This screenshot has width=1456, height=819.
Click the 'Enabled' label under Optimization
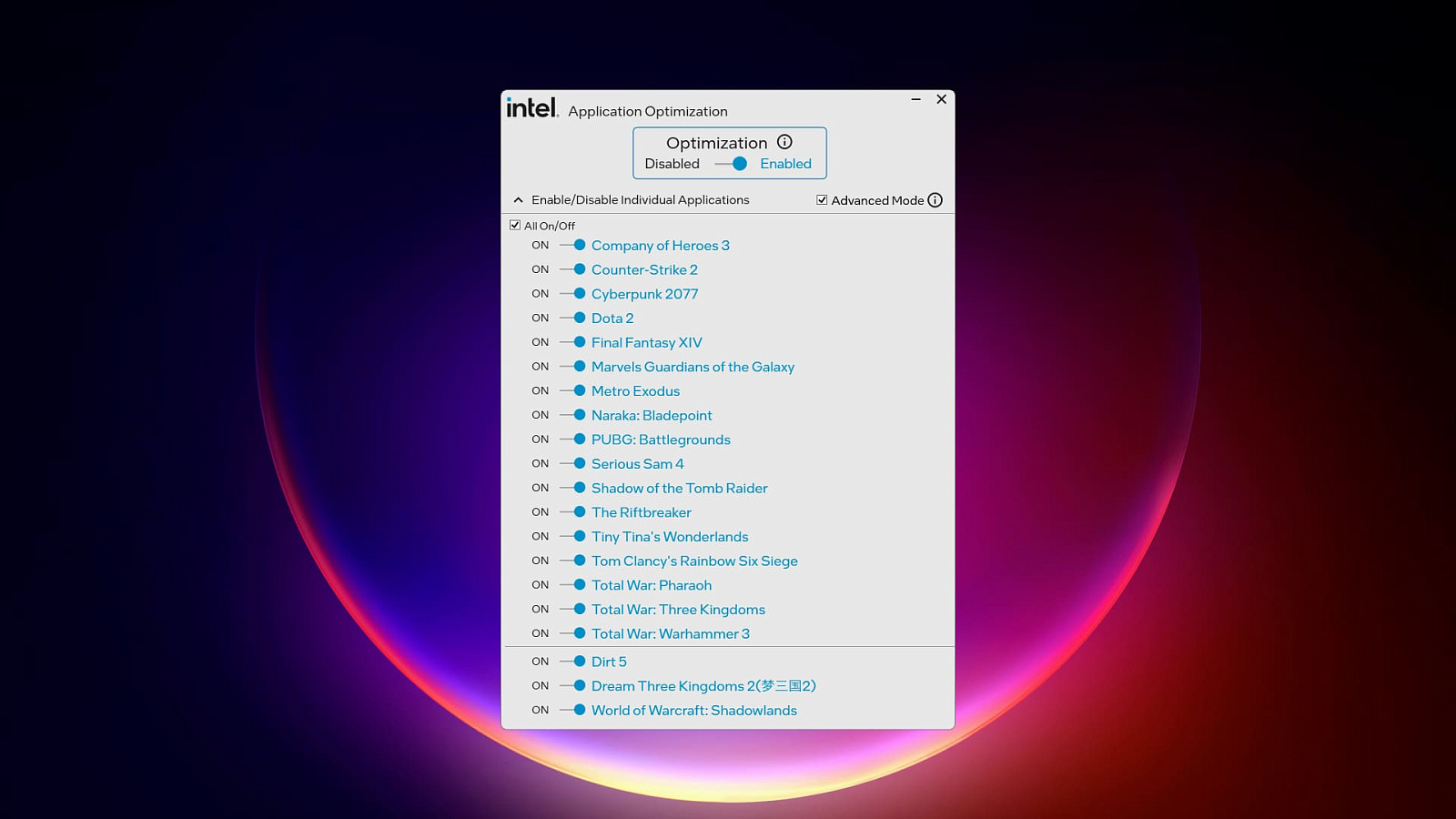(785, 164)
